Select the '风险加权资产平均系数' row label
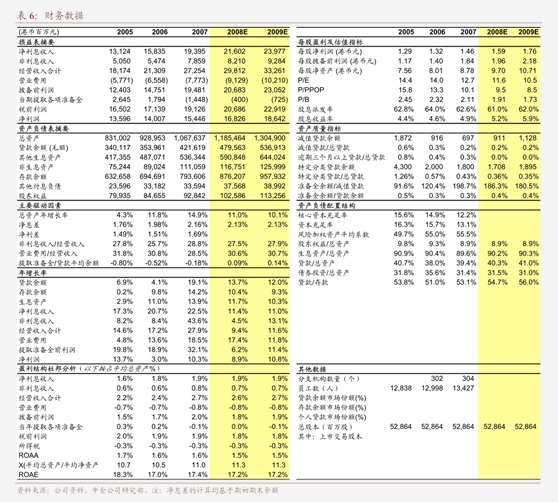This screenshot has width=558, height=502. click(333, 234)
